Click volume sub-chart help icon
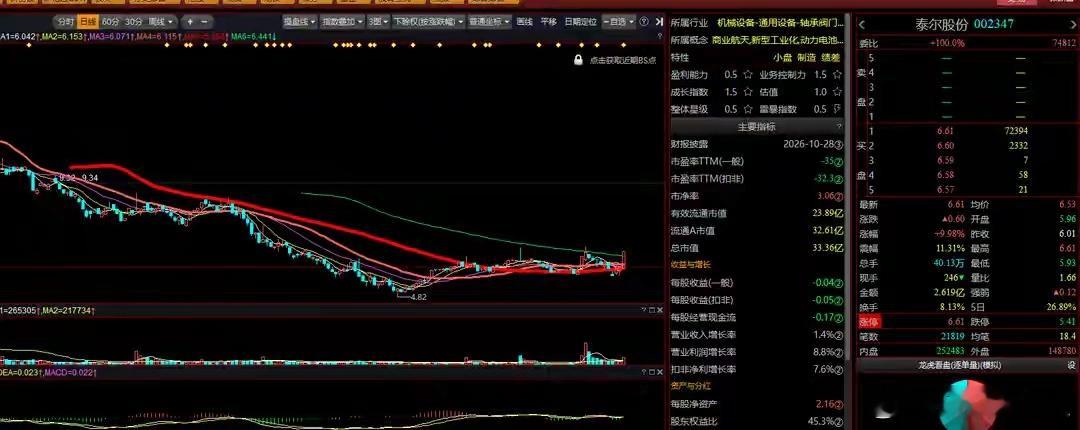Image resolution: width=1080 pixels, height=430 pixels. click(x=643, y=311)
